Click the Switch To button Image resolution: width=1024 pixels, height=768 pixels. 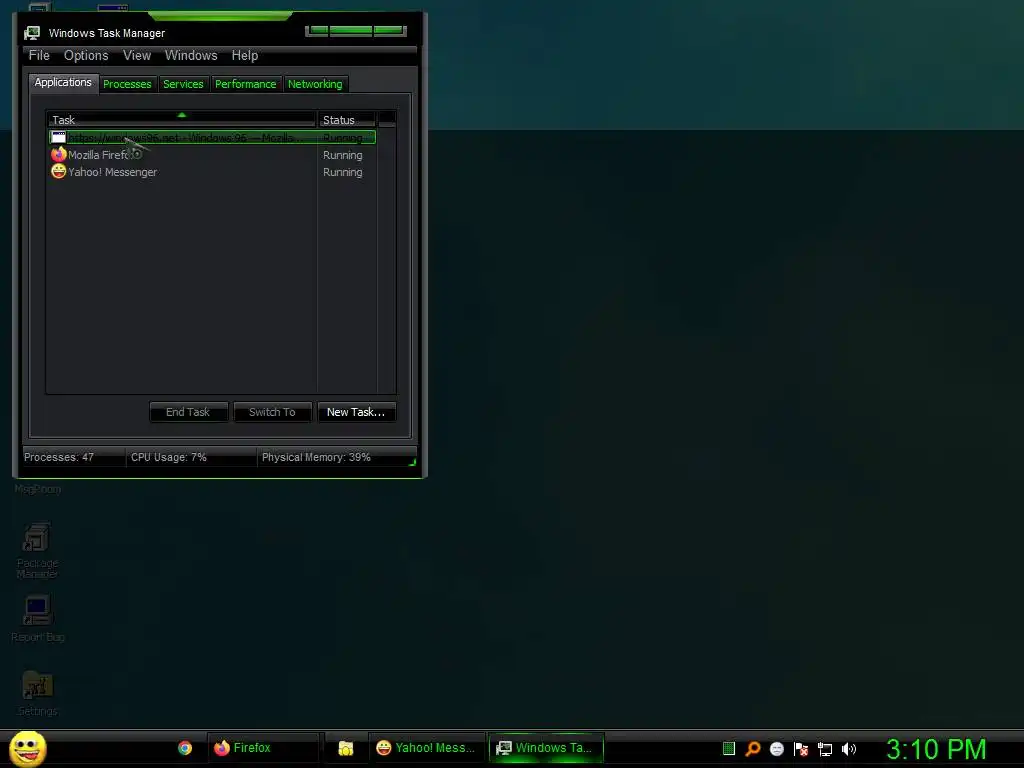pos(272,412)
